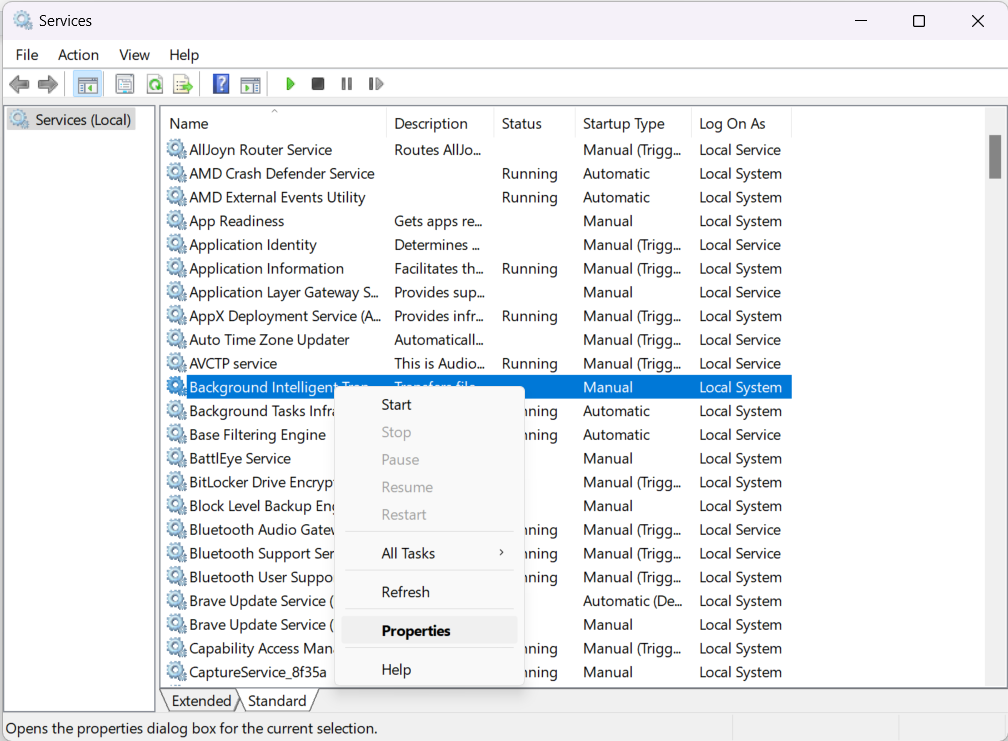Click the Export List toolbar icon
This screenshot has width=1008, height=741.
pos(182,84)
